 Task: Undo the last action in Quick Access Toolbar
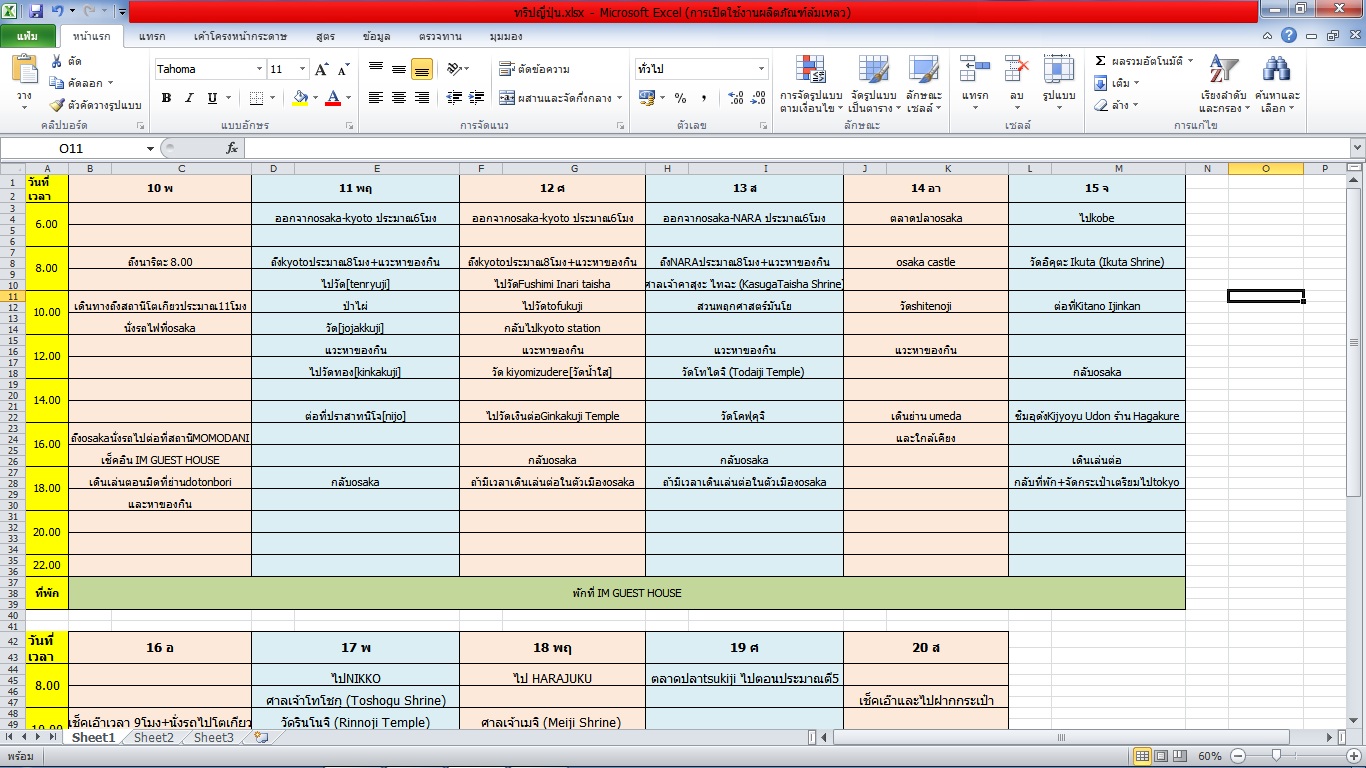tap(58, 11)
